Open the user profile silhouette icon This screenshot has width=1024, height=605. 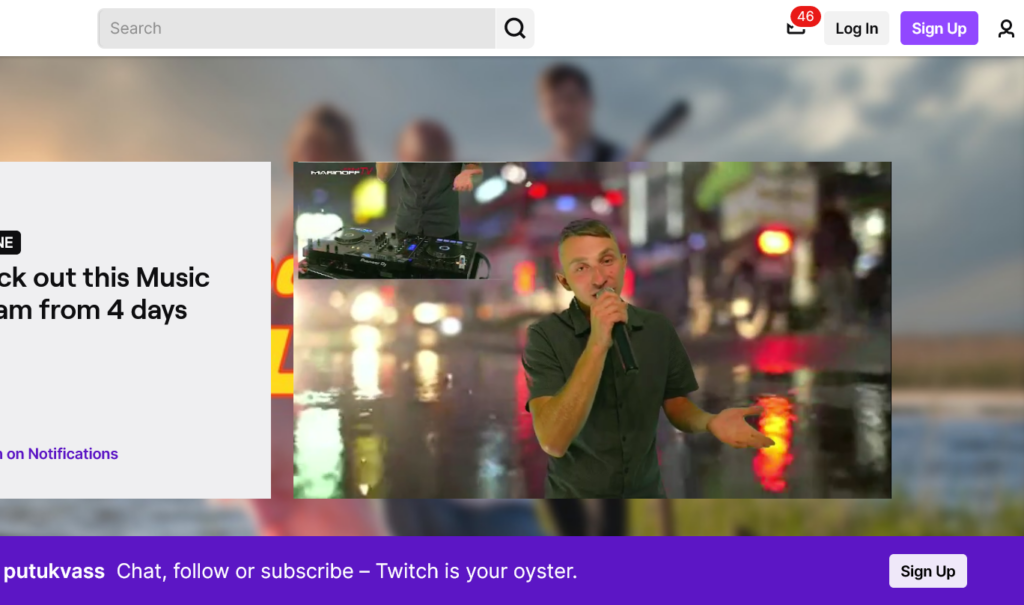pos(1006,29)
